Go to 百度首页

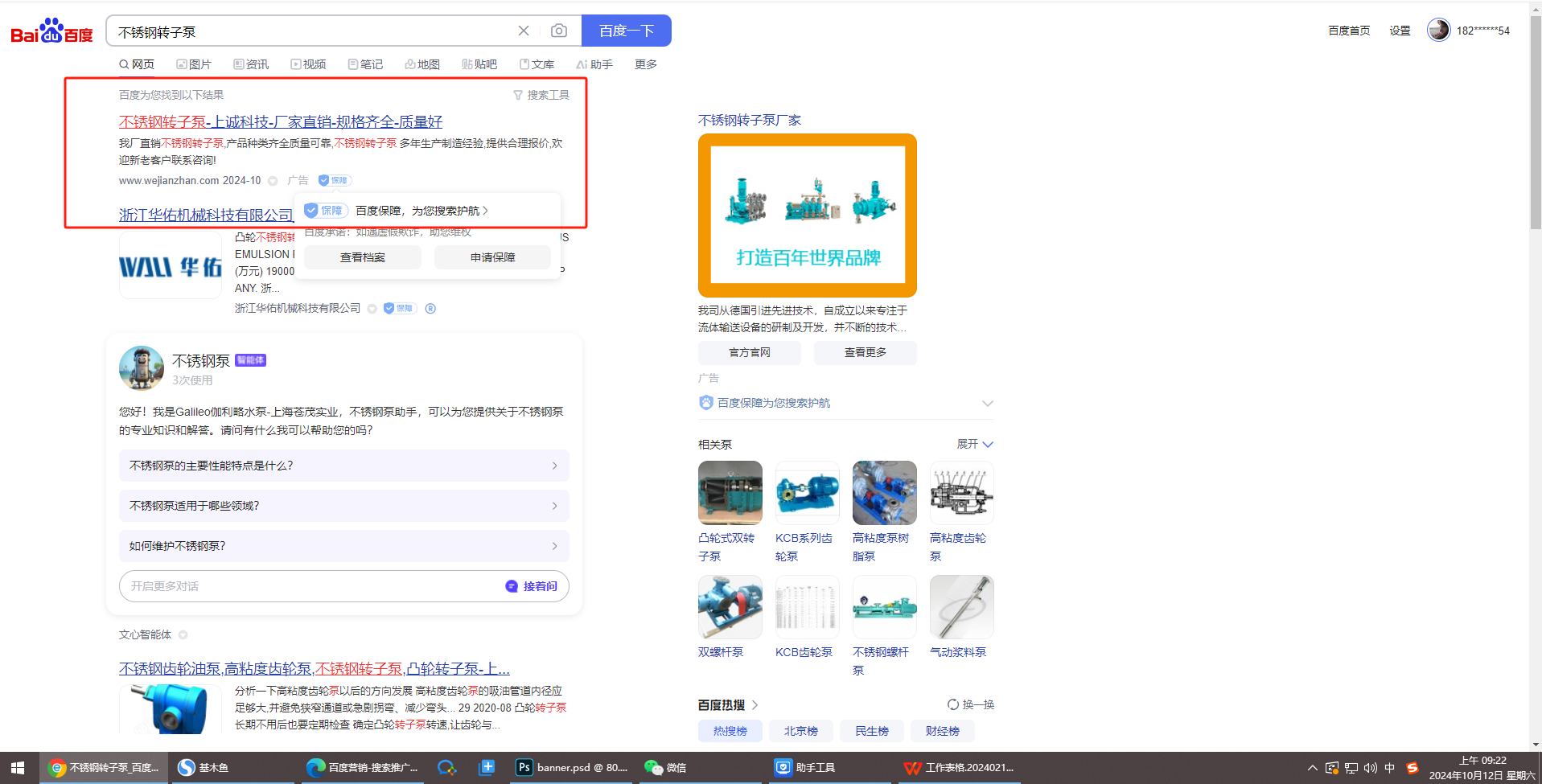pyautogui.click(x=1349, y=31)
